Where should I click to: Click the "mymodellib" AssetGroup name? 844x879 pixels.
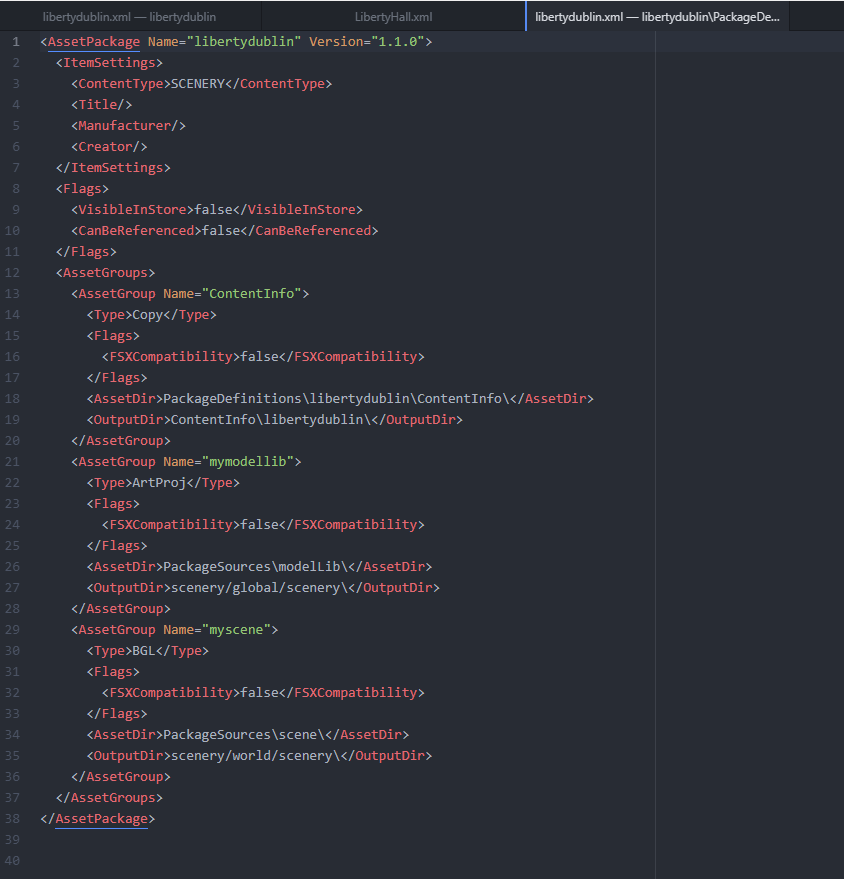(x=251, y=462)
